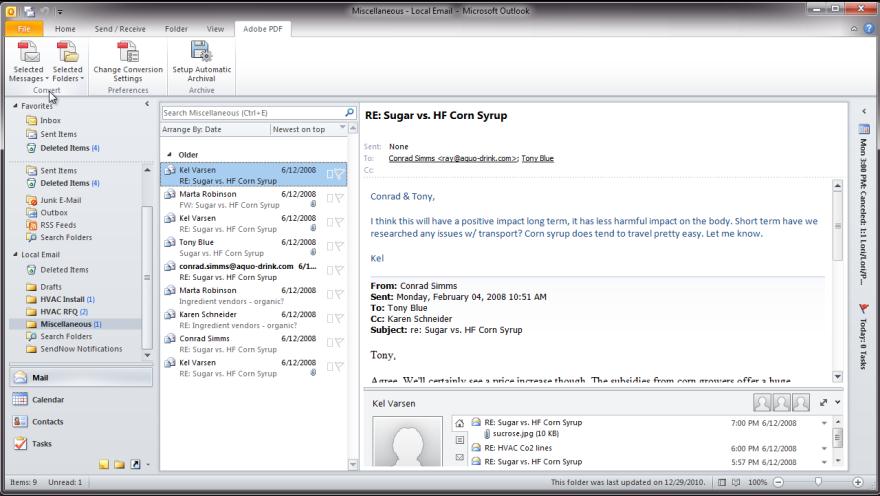Collapse the Local Email tree

[15, 254]
